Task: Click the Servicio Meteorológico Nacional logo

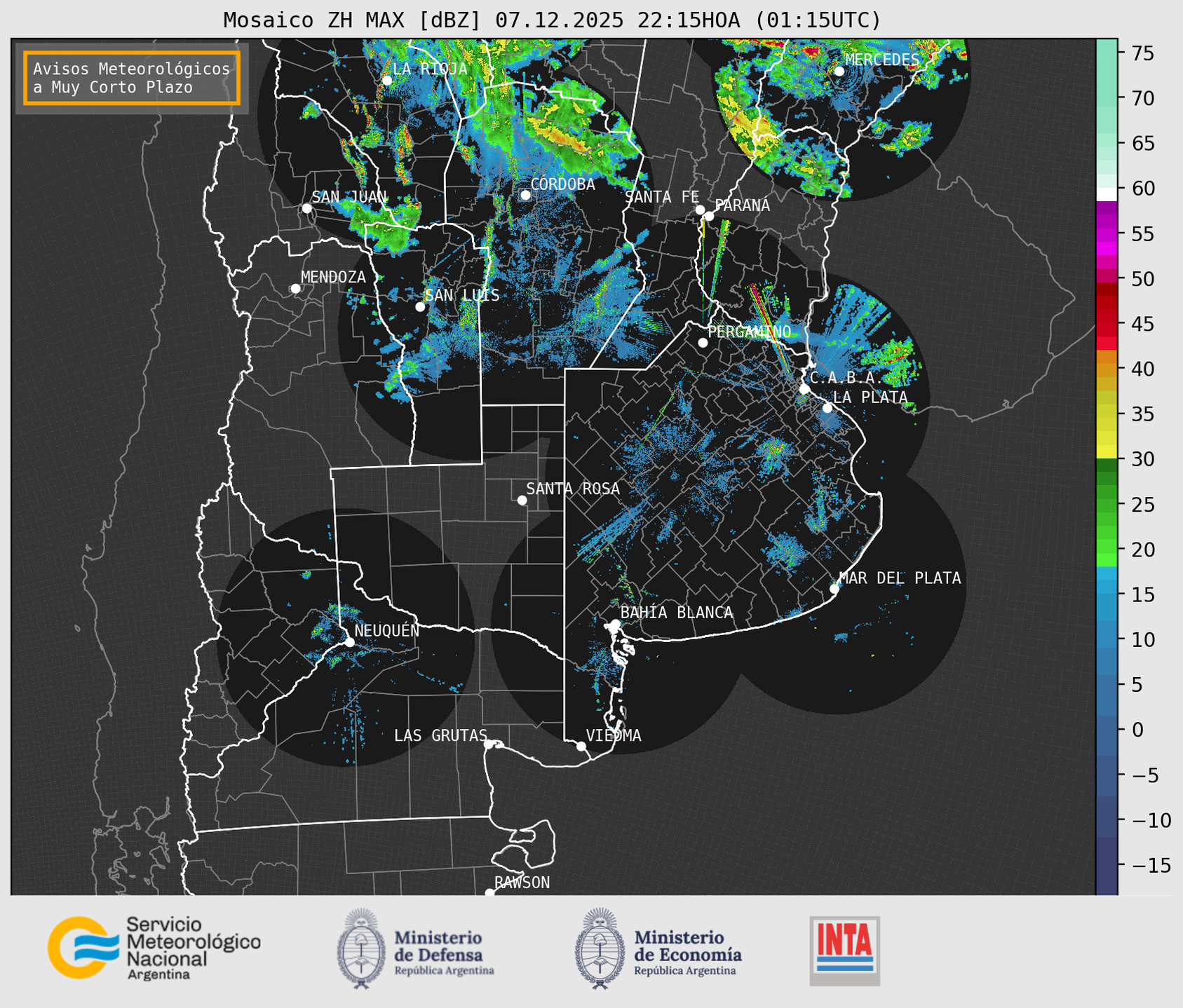Action: pos(154,948)
